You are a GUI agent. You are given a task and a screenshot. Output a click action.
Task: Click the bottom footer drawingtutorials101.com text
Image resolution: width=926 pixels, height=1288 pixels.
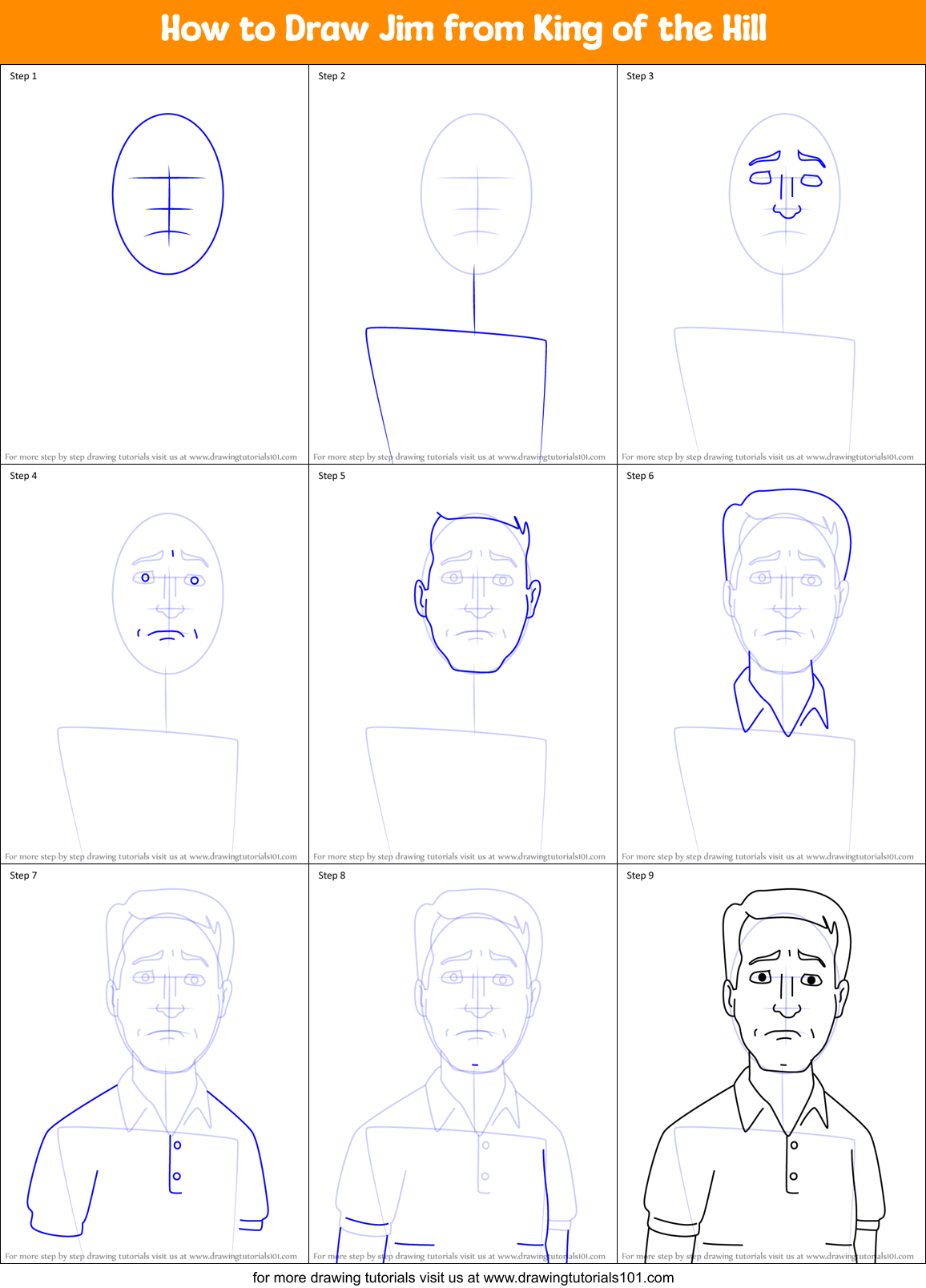[463, 1278]
